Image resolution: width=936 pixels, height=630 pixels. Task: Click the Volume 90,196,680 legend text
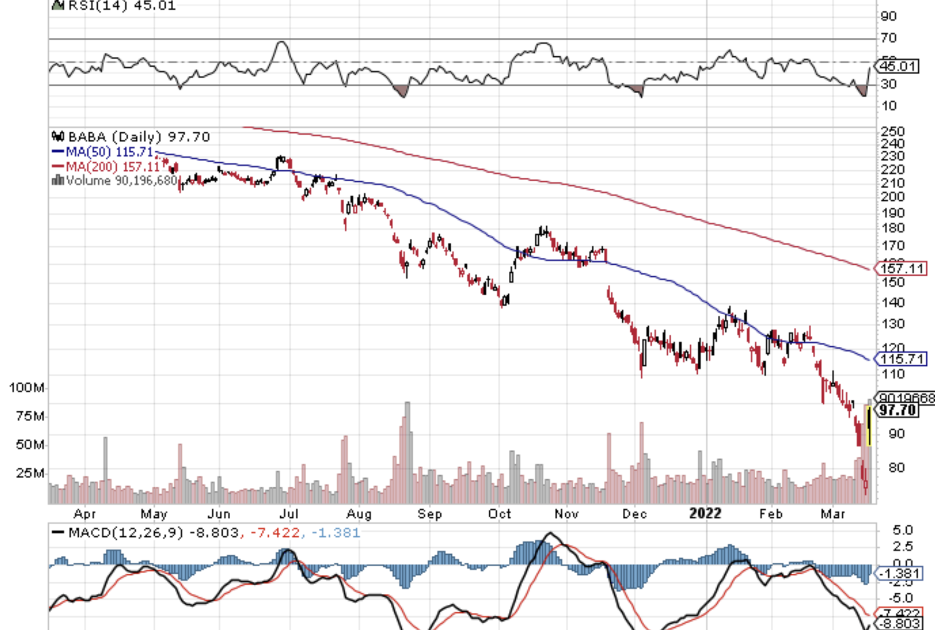[x=122, y=181]
